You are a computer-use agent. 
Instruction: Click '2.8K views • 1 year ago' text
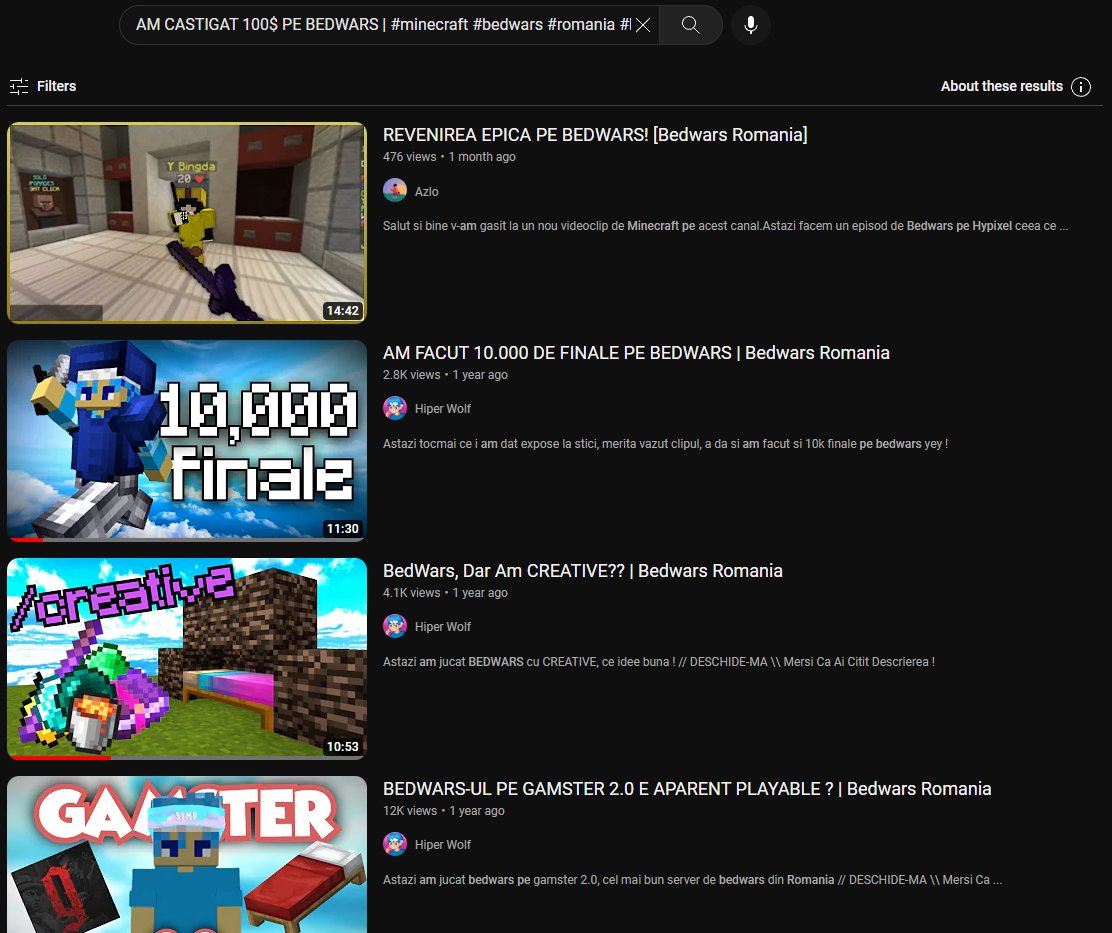coord(445,374)
